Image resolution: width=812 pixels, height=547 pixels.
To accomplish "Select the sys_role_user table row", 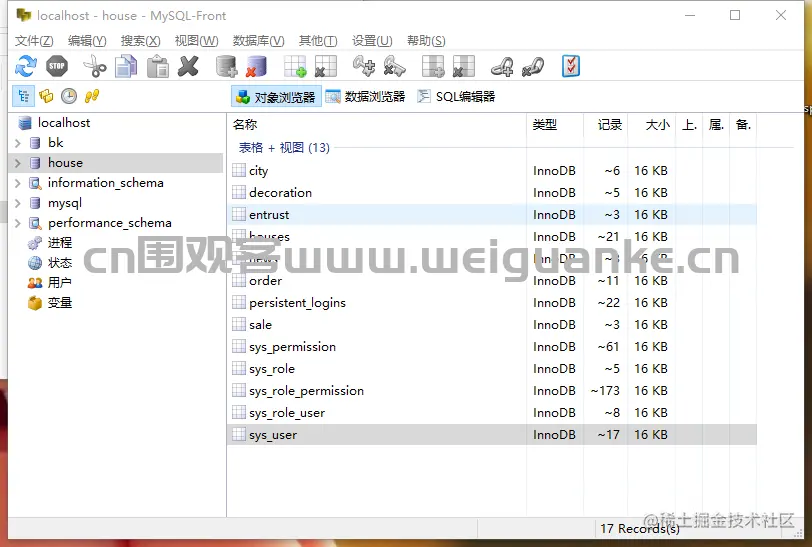I will [x=492, y=413].
